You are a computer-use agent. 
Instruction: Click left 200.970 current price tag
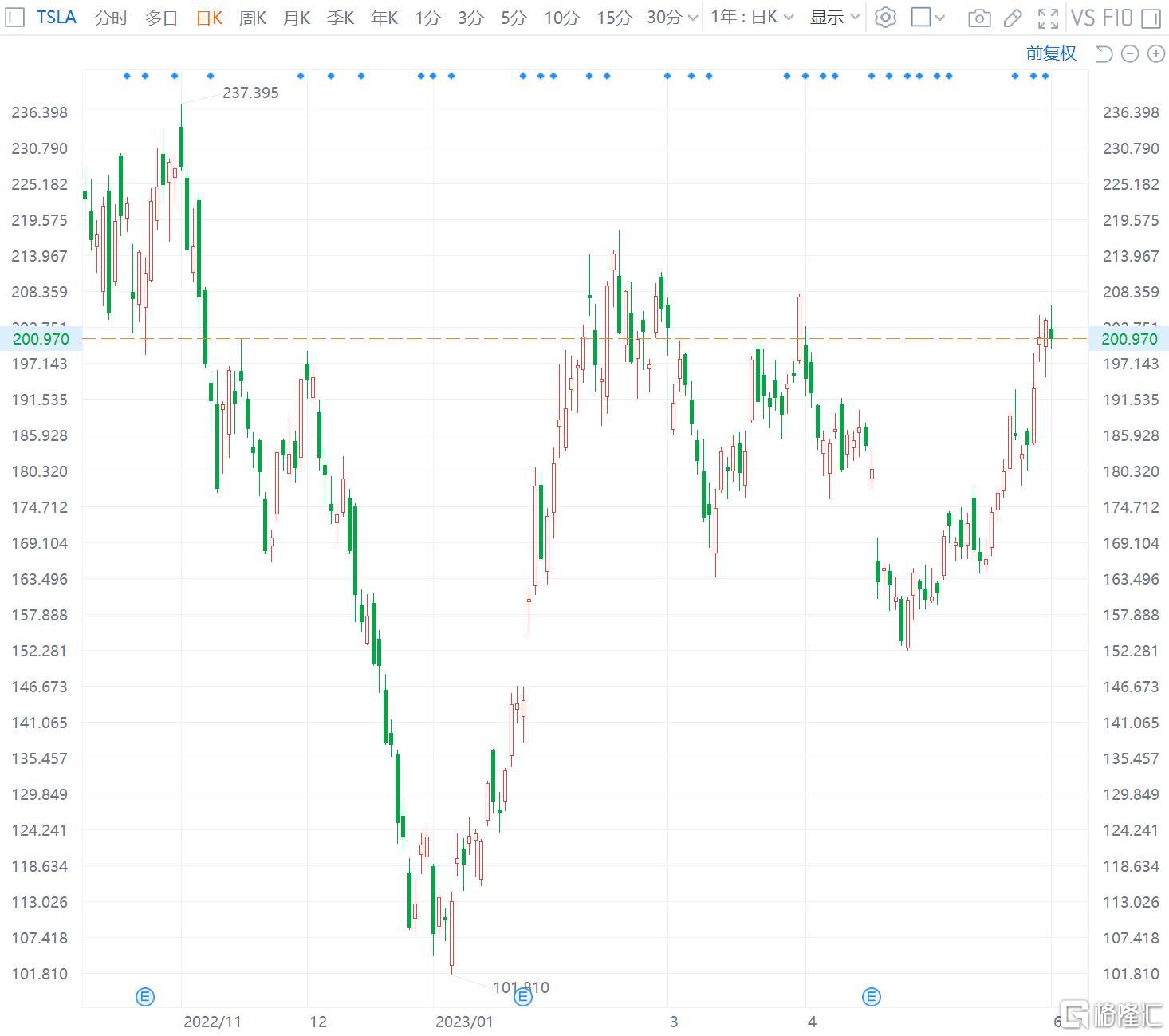41,339
